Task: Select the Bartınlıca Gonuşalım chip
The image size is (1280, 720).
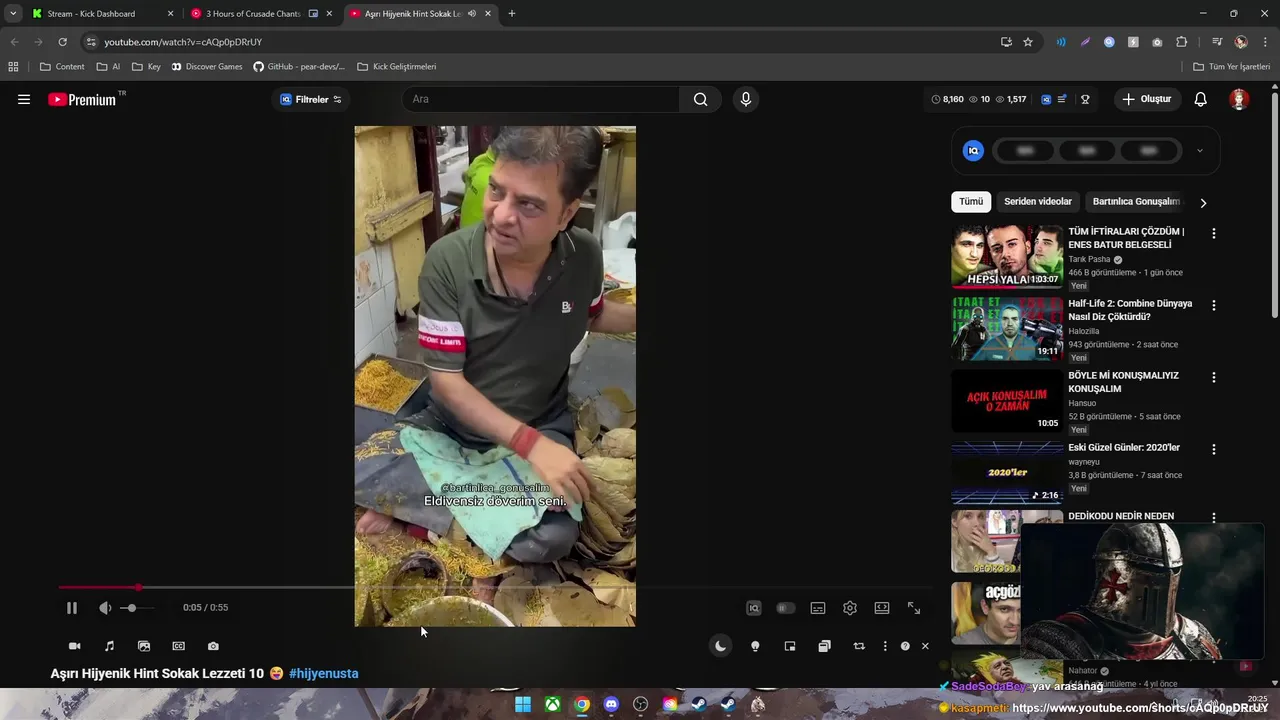Action: click(x=1136, y=201)
